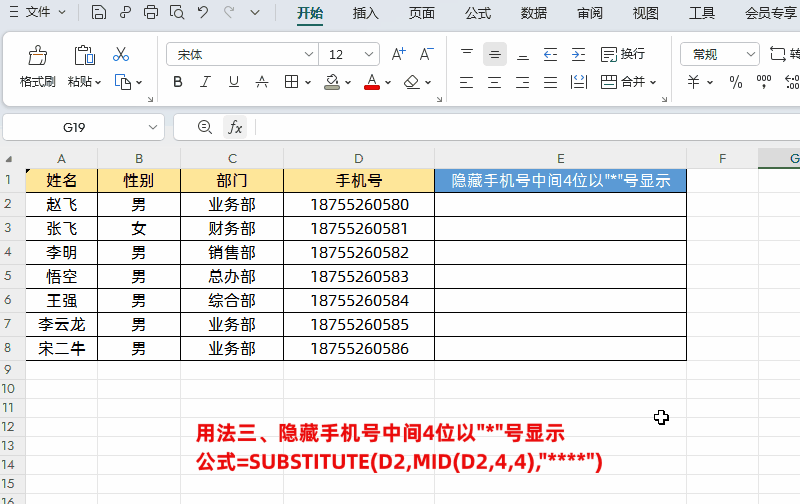Click the percent style icon

(736, 82)
